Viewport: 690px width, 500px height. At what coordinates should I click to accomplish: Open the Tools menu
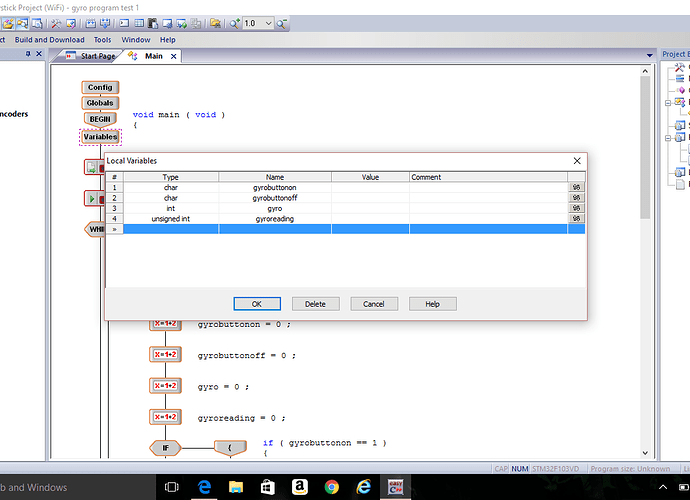[x=102, y=40]
